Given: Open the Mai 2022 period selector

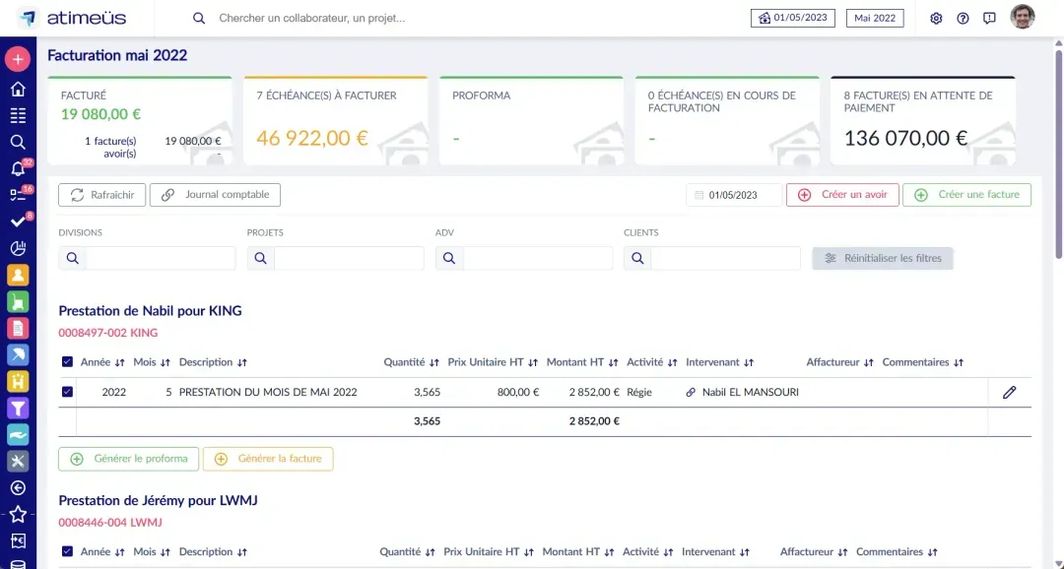Looking at the screenshot, I should coord(874,18).
